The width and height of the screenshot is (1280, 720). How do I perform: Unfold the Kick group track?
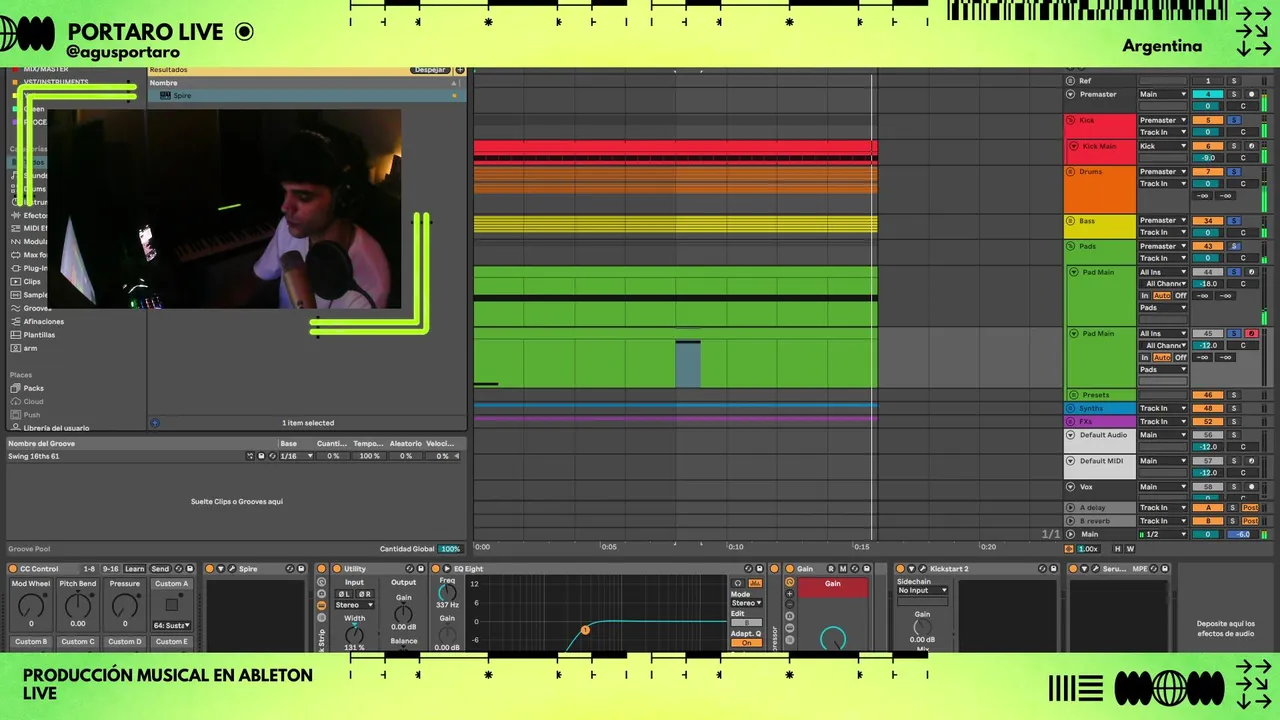(1070, 120)
